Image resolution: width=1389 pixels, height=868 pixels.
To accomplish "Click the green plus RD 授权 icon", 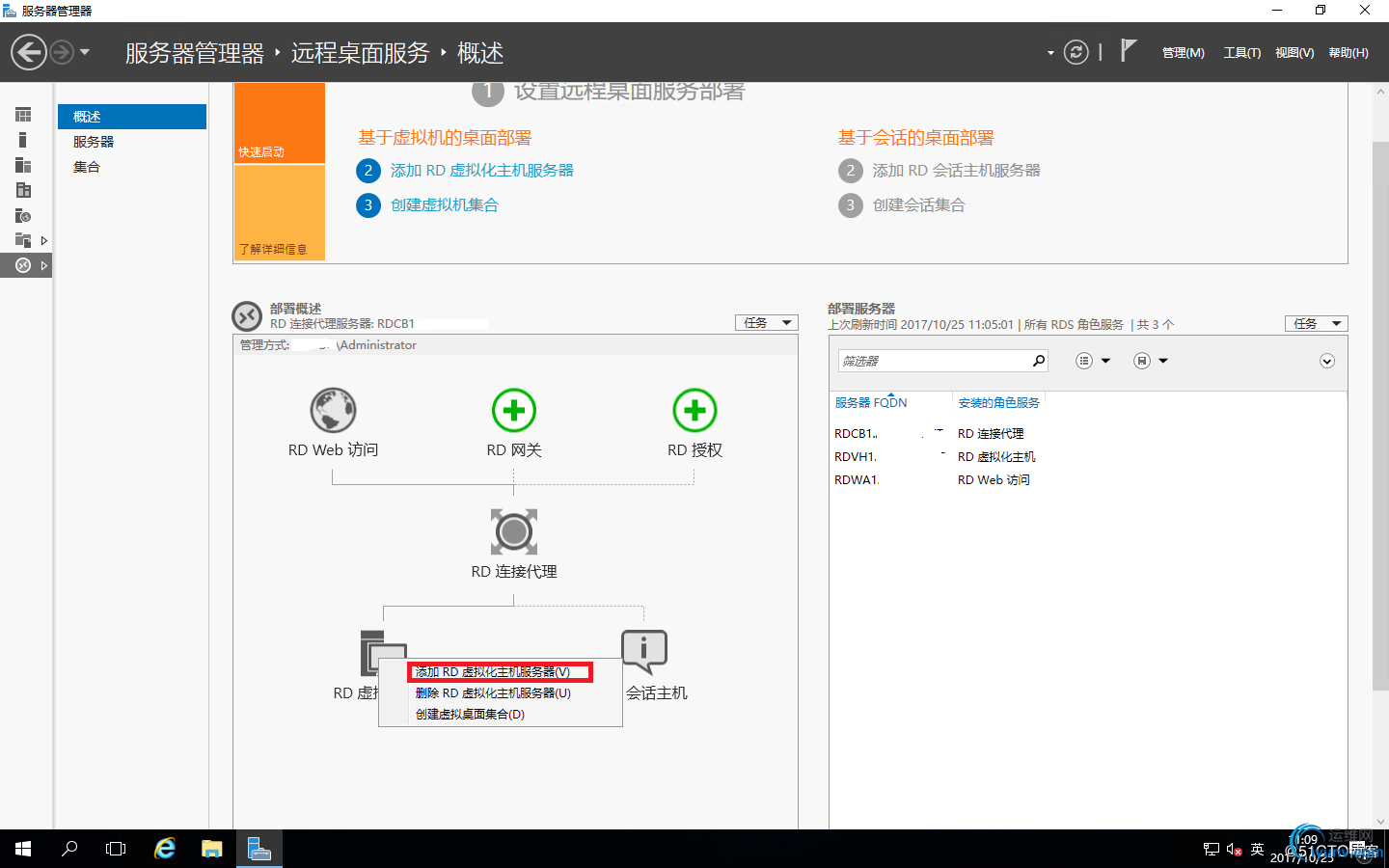I will pyautogui.click(x=694, y=411).
